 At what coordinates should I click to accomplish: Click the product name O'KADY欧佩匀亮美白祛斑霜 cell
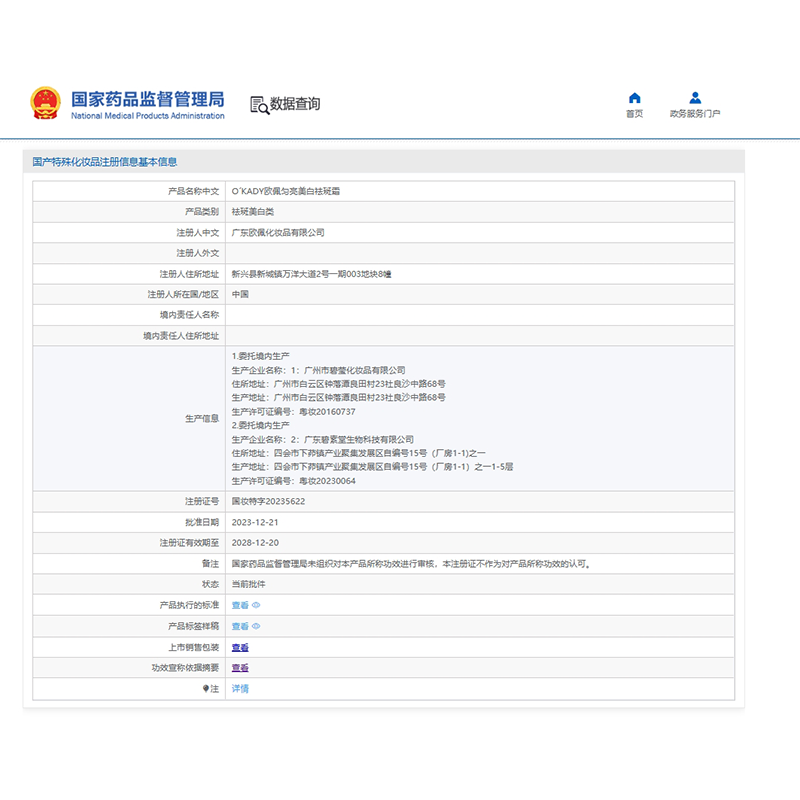point(285,189)
